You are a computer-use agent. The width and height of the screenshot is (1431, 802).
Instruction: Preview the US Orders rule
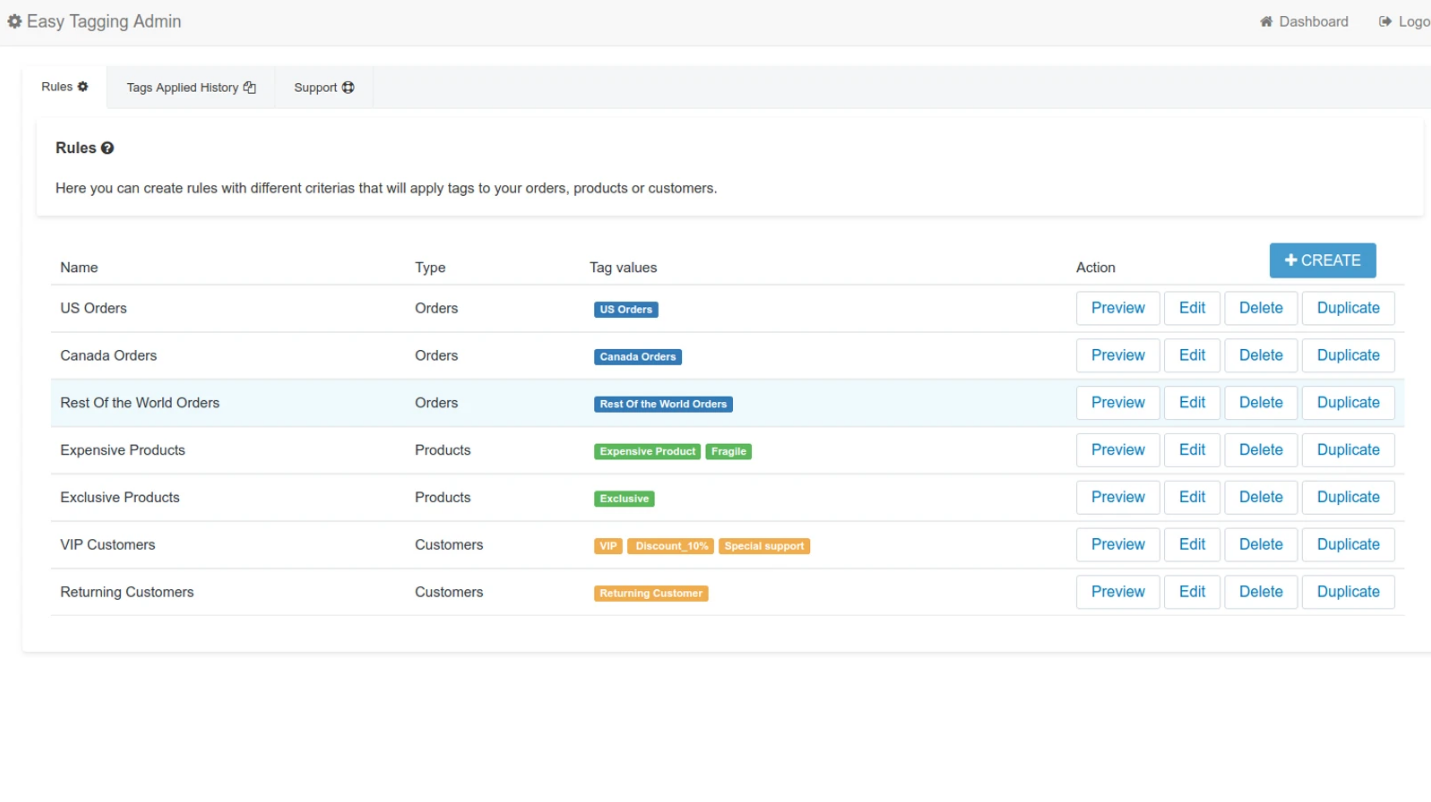(x=1117, y=308)
